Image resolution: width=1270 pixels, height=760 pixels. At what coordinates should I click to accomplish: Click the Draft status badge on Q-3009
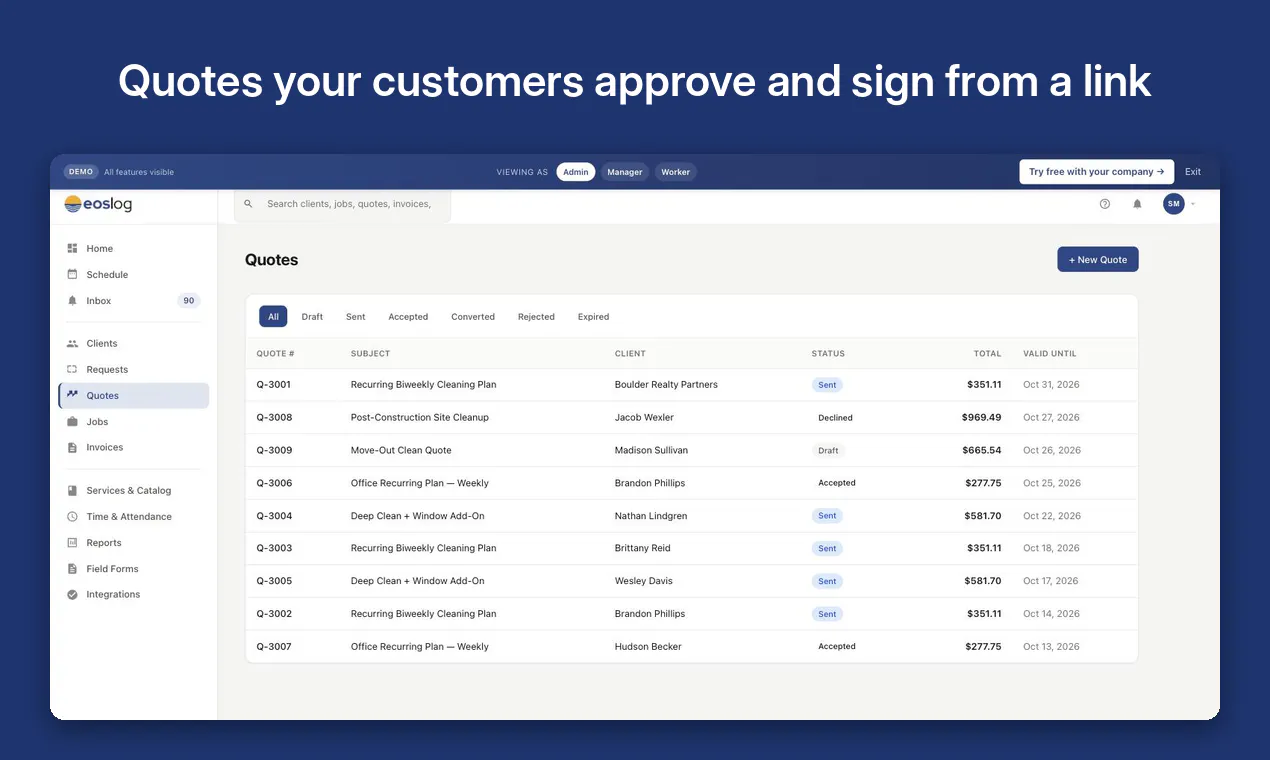pos(828,450)
